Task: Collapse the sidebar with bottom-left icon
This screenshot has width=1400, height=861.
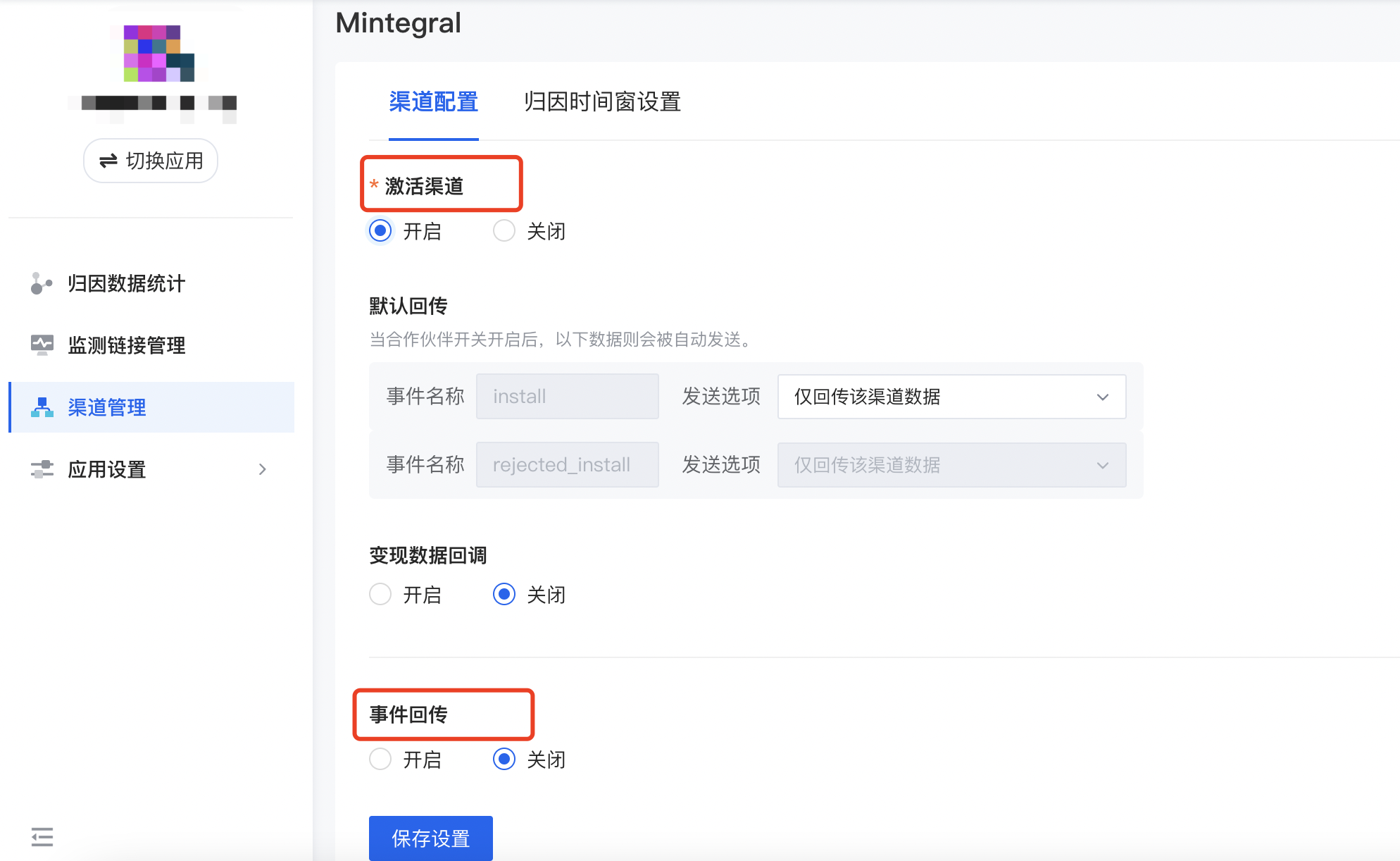Action: tap(42, 837)
